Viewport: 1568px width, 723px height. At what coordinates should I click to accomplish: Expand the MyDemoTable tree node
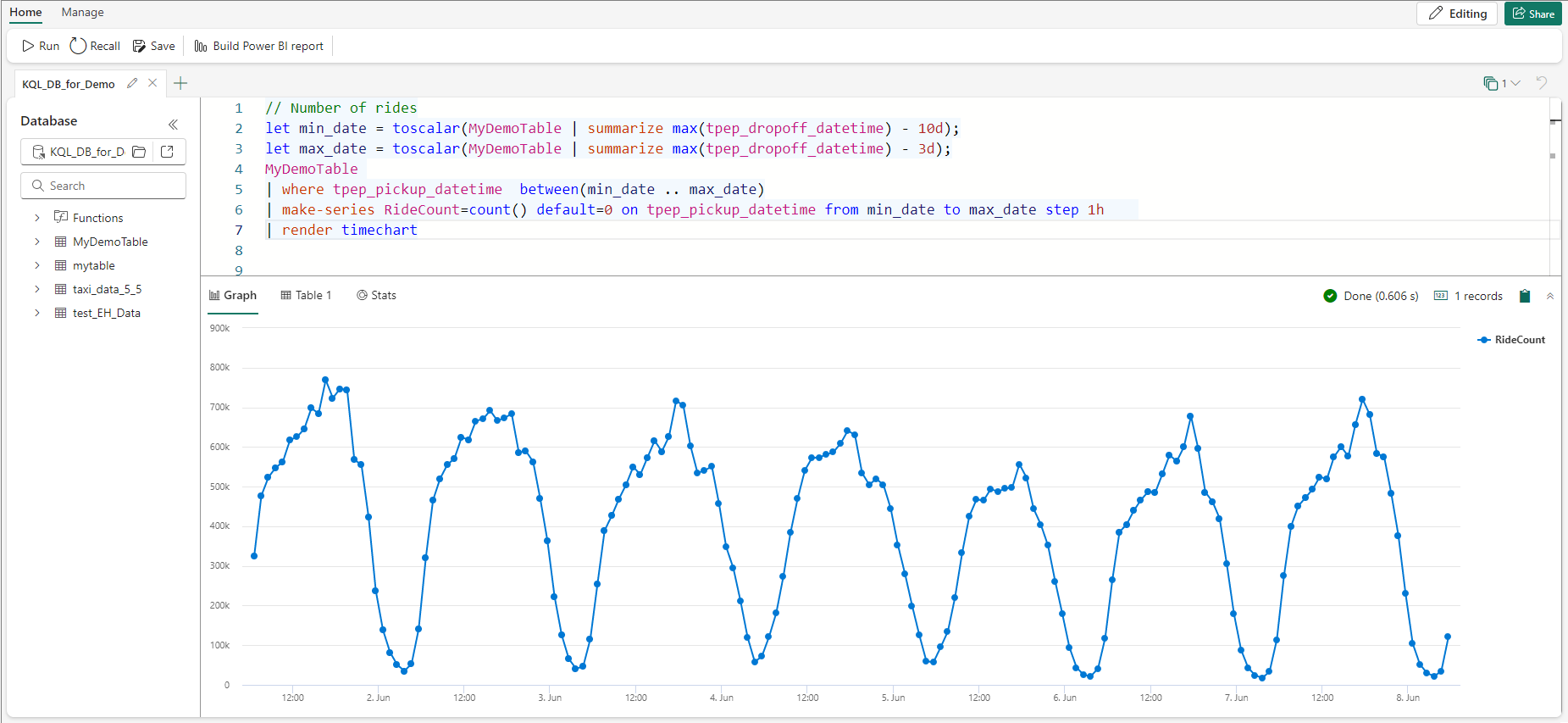(37, 242)
